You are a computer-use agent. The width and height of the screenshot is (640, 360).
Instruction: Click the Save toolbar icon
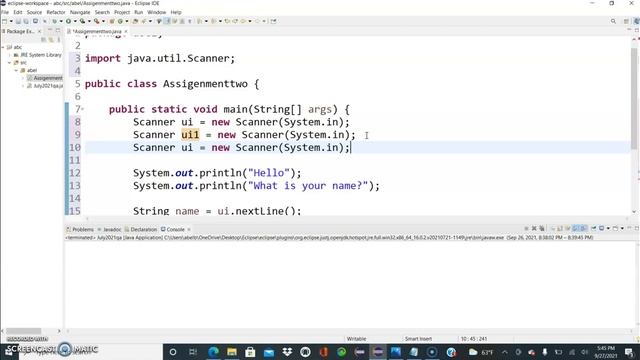[x=18, y=21]
